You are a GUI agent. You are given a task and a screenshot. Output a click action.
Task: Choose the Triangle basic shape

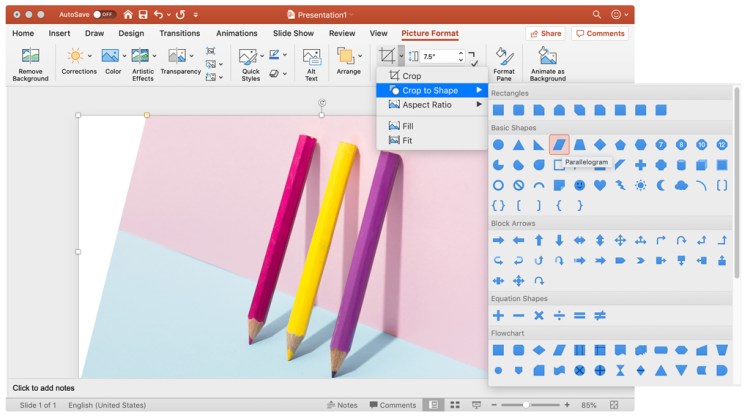click(x=518, y=144)
